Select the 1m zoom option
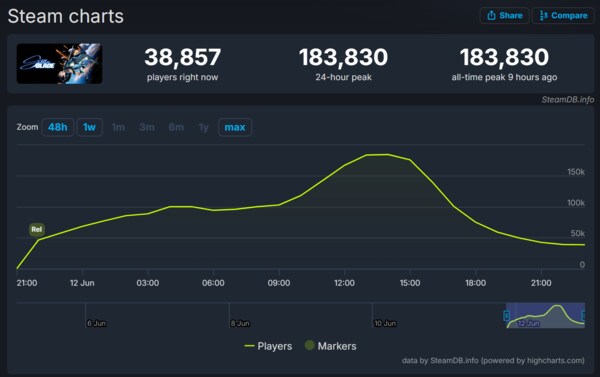The height and width of the screenshot is (377, 600). click(x=118, y=127)
